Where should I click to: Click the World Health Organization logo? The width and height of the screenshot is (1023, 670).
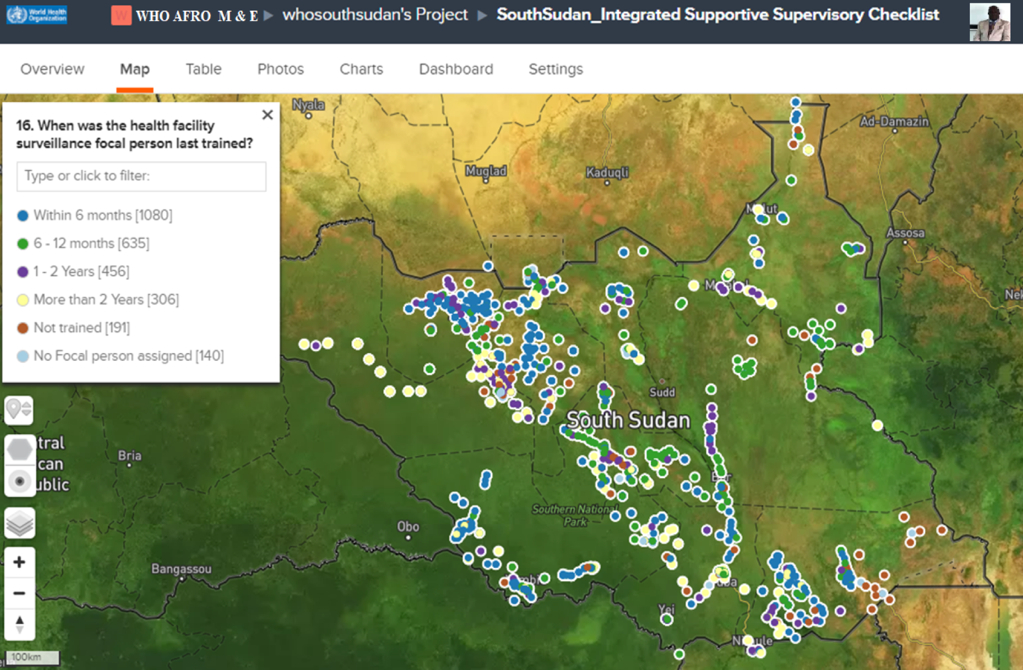point(37,14)
